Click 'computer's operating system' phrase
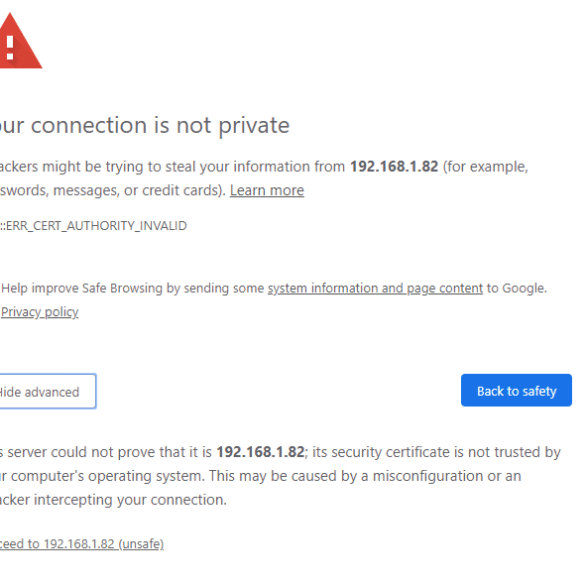This screenshot has height=585, width=585. [x=107, y=476]
